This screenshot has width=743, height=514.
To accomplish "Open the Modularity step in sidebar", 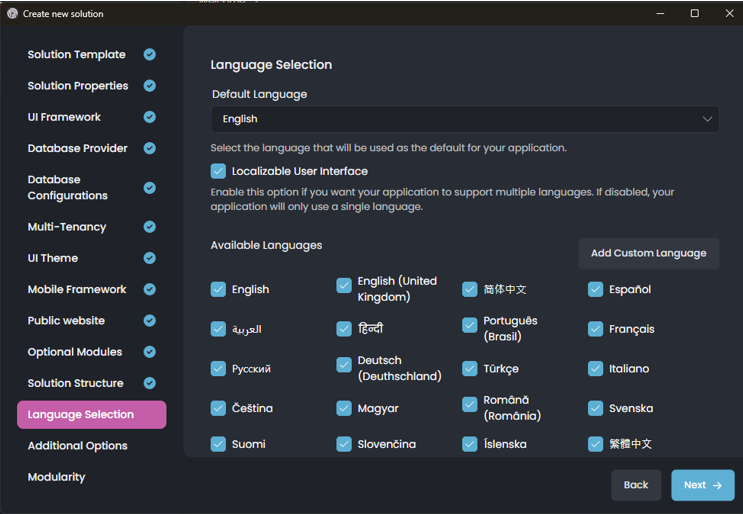I will click(57, 477).
